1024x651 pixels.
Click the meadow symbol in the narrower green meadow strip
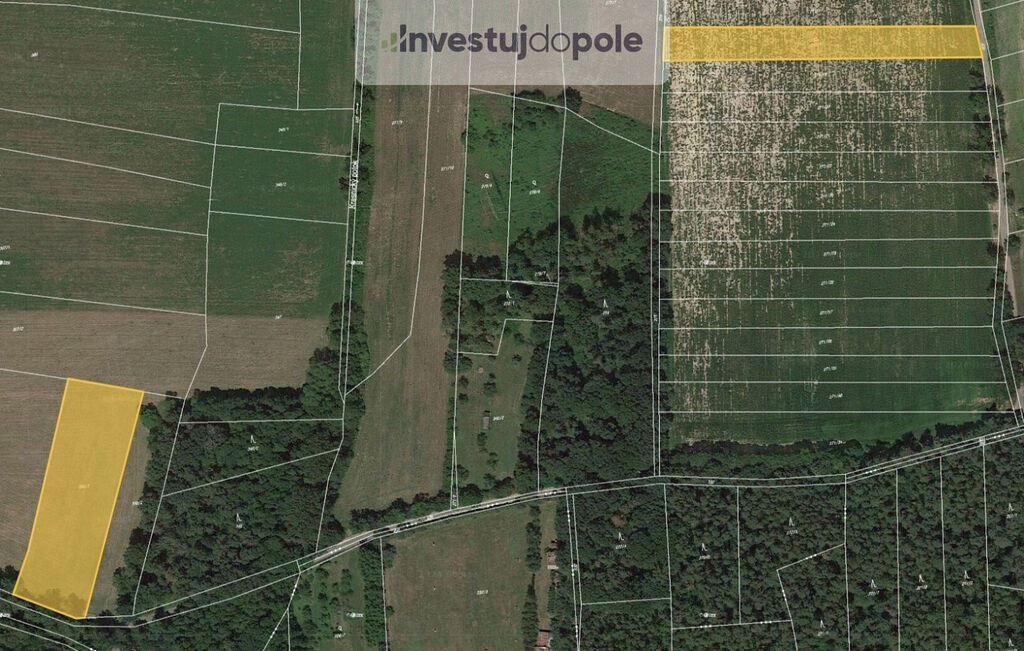tap(487, 176)
